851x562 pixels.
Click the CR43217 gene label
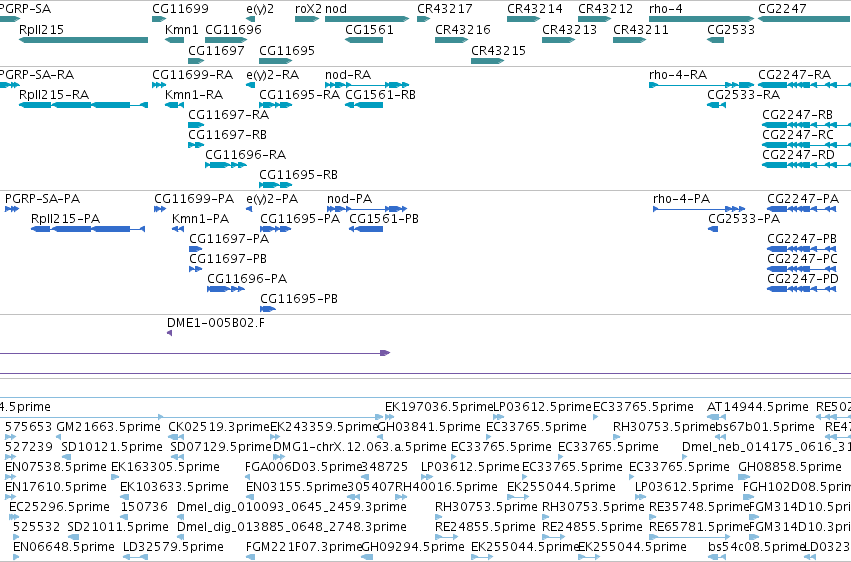[445, 9]
